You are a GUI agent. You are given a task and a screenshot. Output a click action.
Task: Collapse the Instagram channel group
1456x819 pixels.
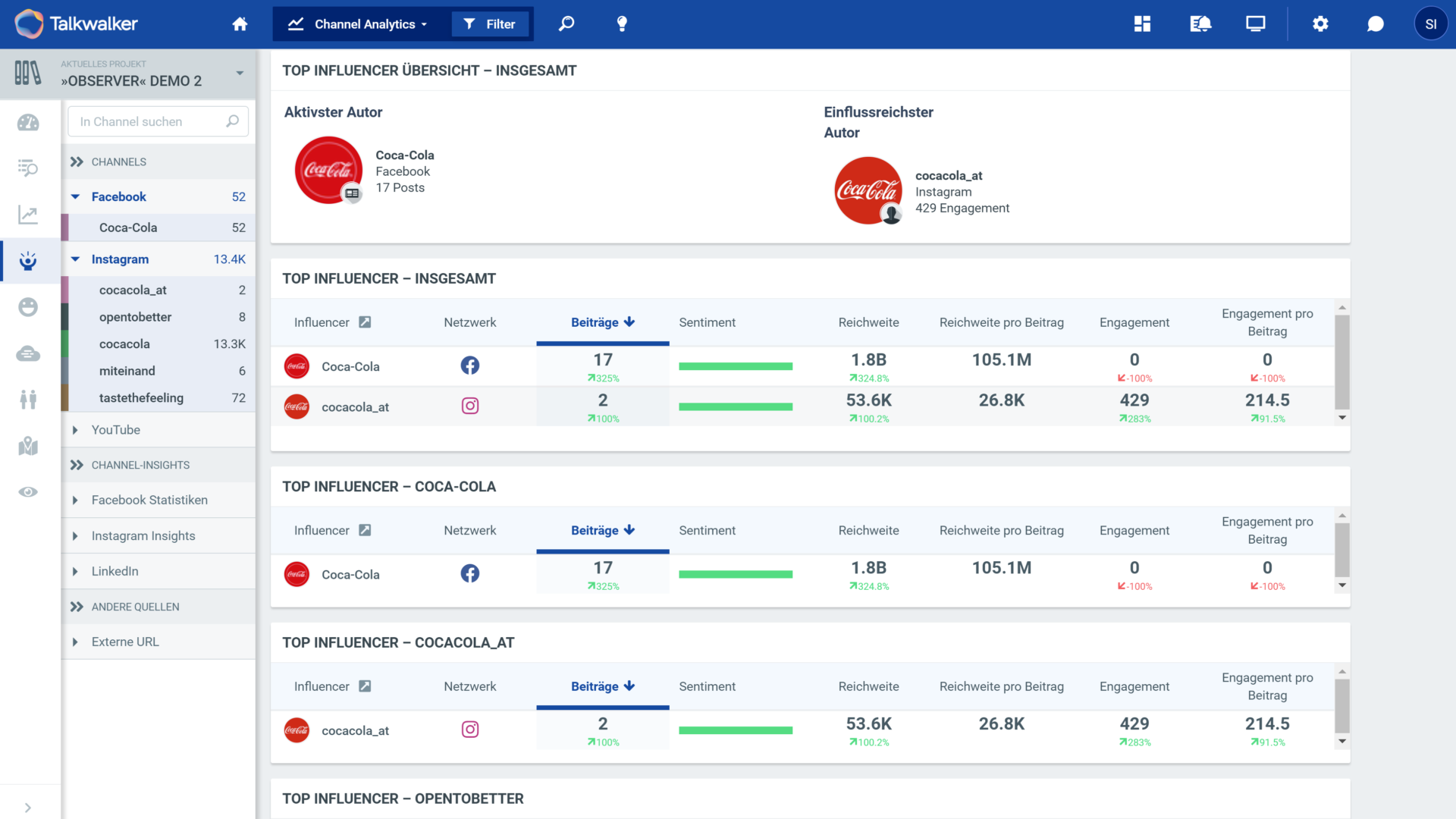point(75,259)
